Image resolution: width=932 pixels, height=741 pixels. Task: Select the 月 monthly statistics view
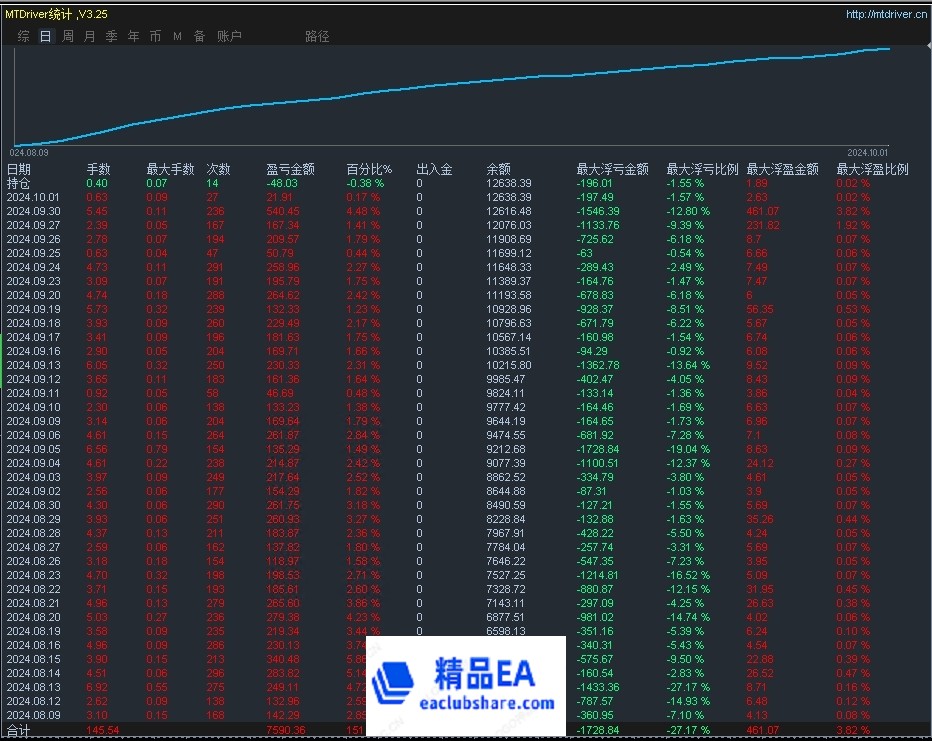click(x=89, y=34)
